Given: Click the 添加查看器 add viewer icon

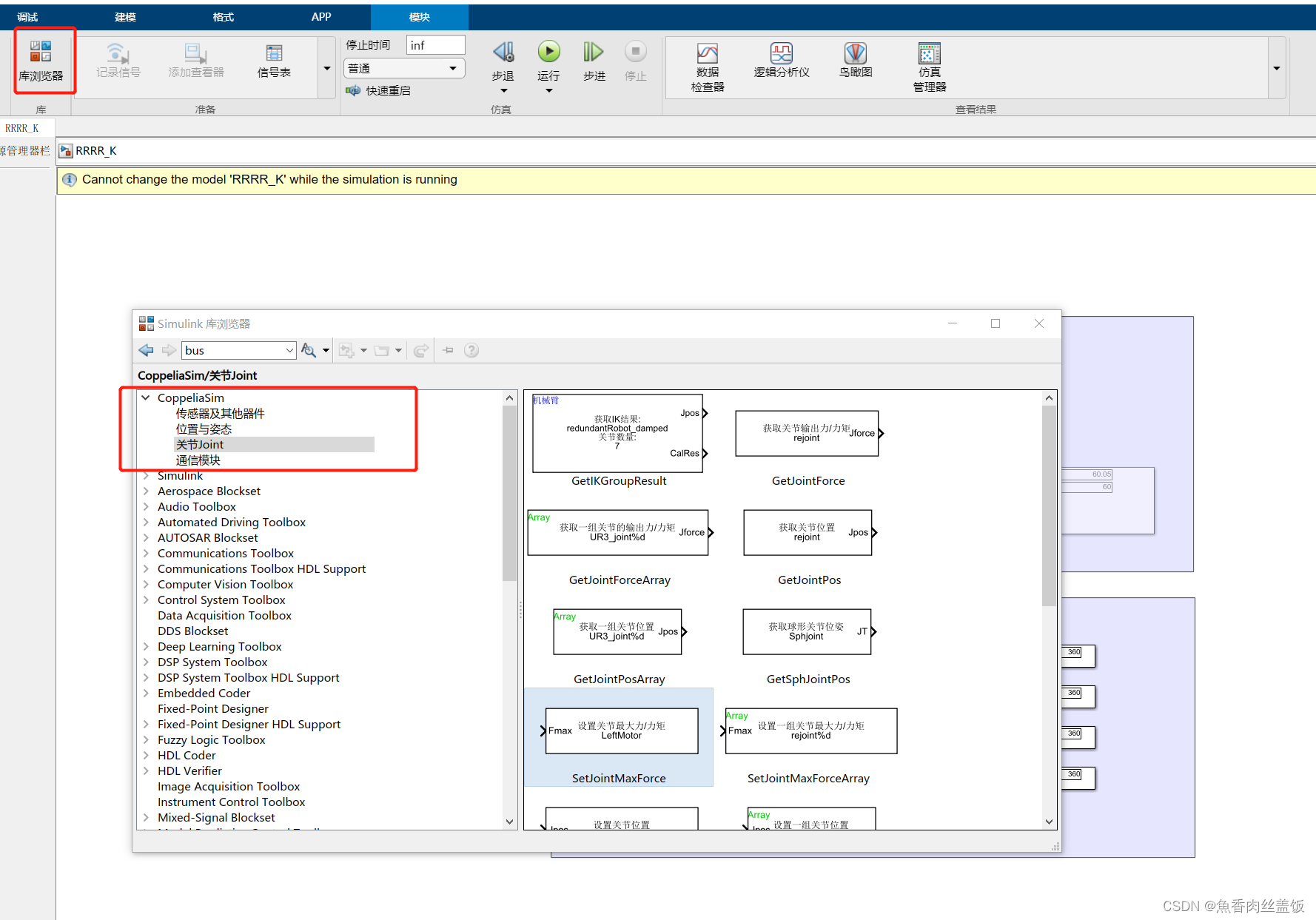Looking at the screenshot, I should [195, 53].
